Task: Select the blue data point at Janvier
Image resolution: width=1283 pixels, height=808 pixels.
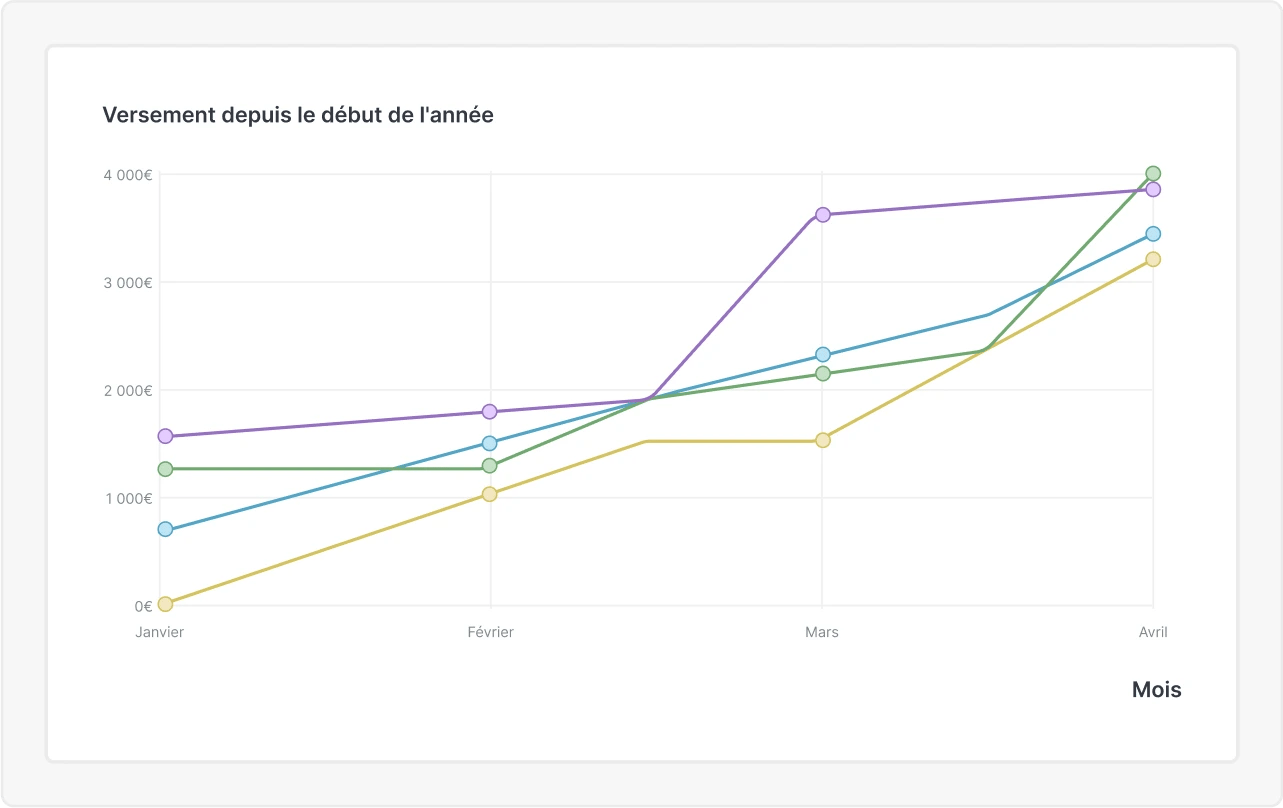Action: pyautogui.click(x=166, y=529)
